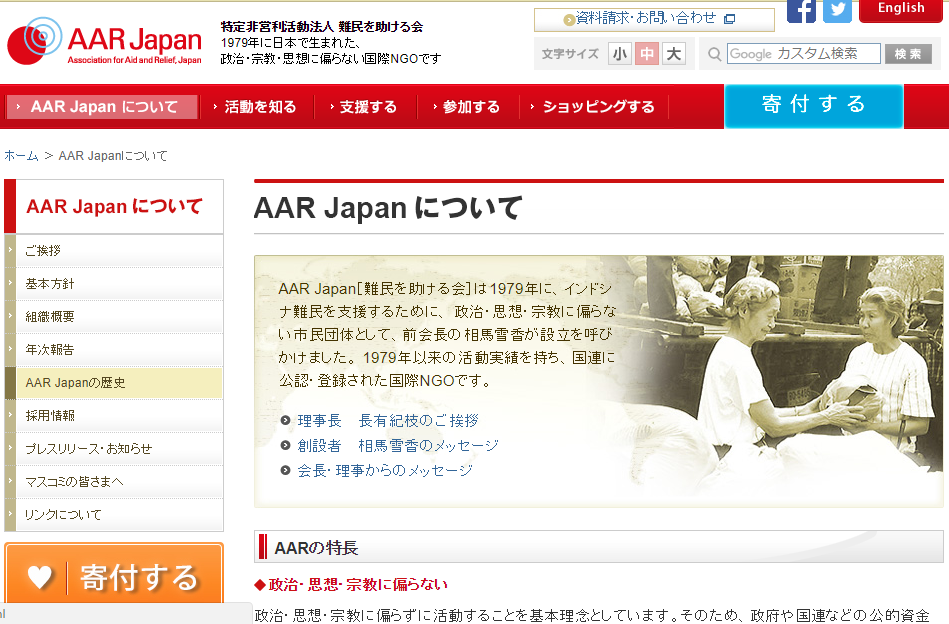949x624 pixels.
Task: Open 年次報告 in sidebar
Action: click(x=114, y=350)
